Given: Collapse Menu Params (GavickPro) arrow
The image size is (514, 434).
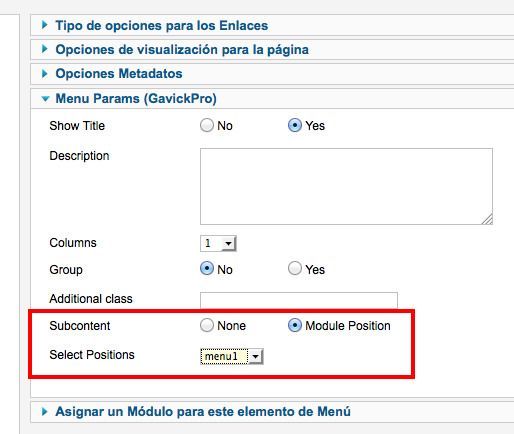Looking at the screenshot, I should [45, 99].
